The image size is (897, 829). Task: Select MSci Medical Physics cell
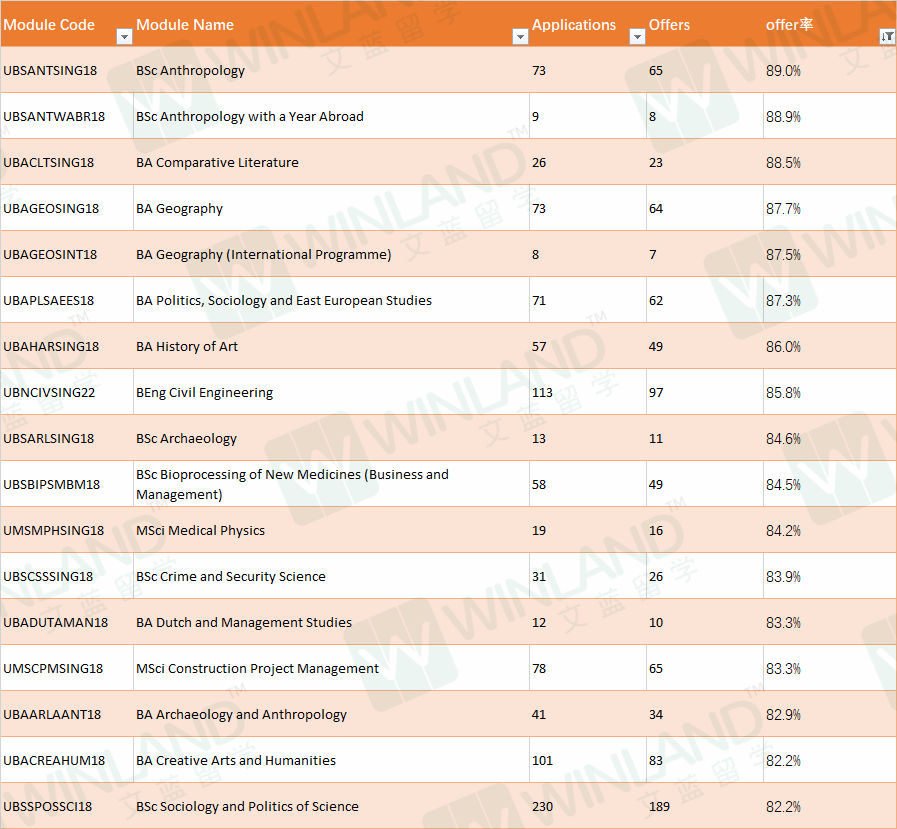pyautogui.click(x=331, y=530)
